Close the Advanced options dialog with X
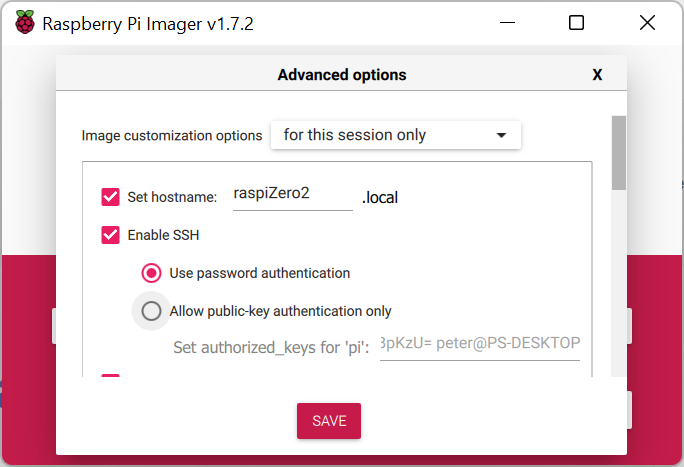The image size is (684, 467). (597, 75)
